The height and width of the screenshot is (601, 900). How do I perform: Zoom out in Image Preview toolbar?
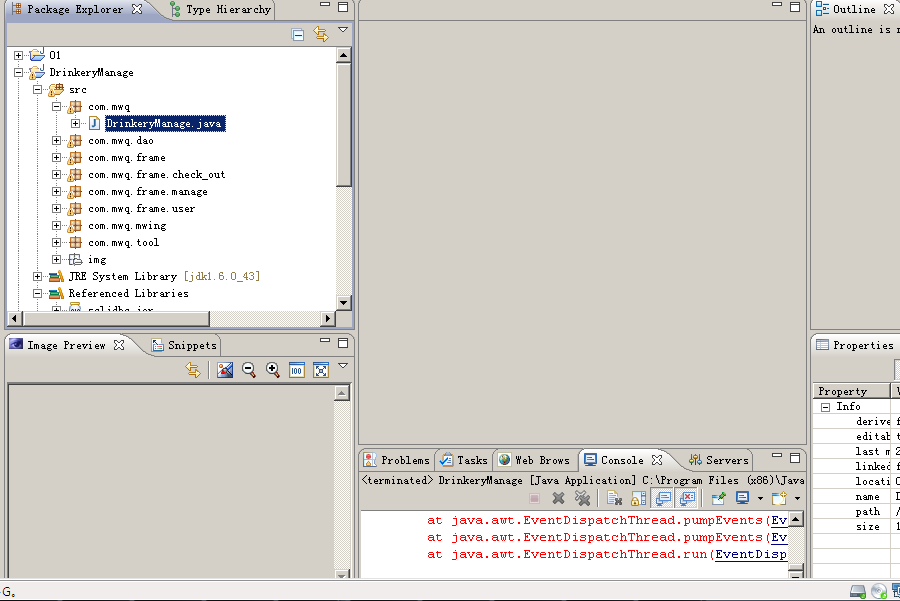pos(249,370)
